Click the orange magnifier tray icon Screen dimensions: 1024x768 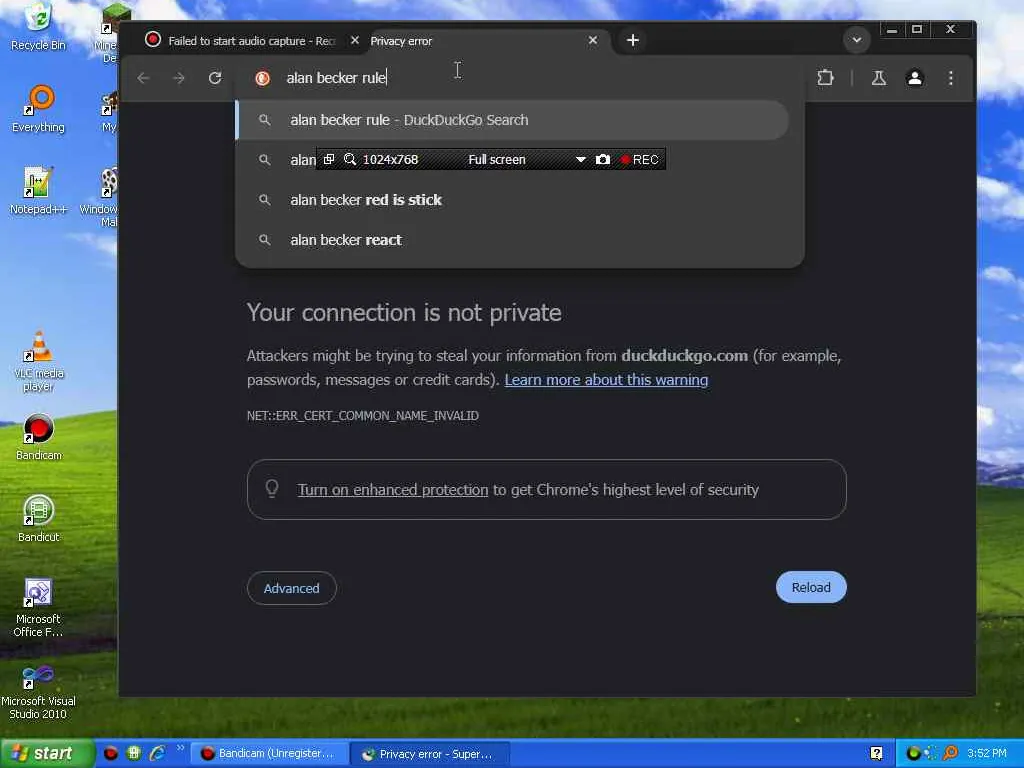[x=950, y=753]
